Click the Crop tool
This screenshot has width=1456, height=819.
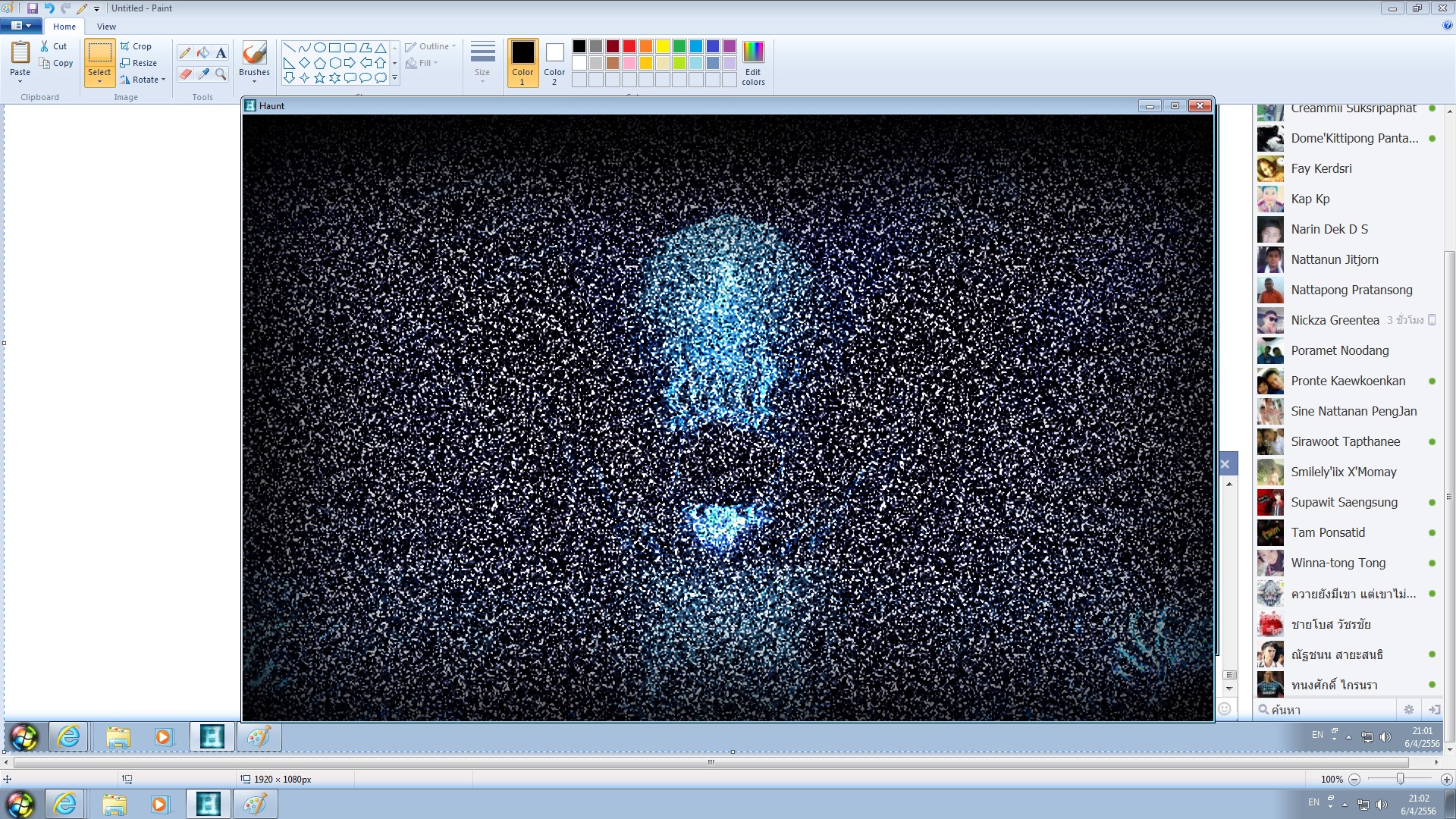pos(136,46)
